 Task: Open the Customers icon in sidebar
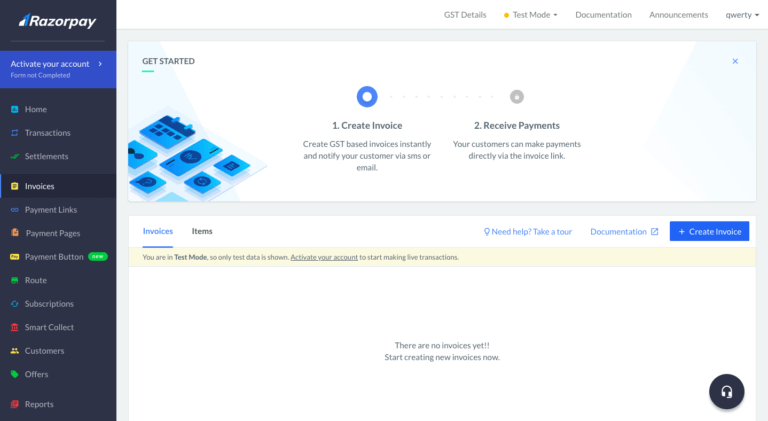[x=14, y=351]
